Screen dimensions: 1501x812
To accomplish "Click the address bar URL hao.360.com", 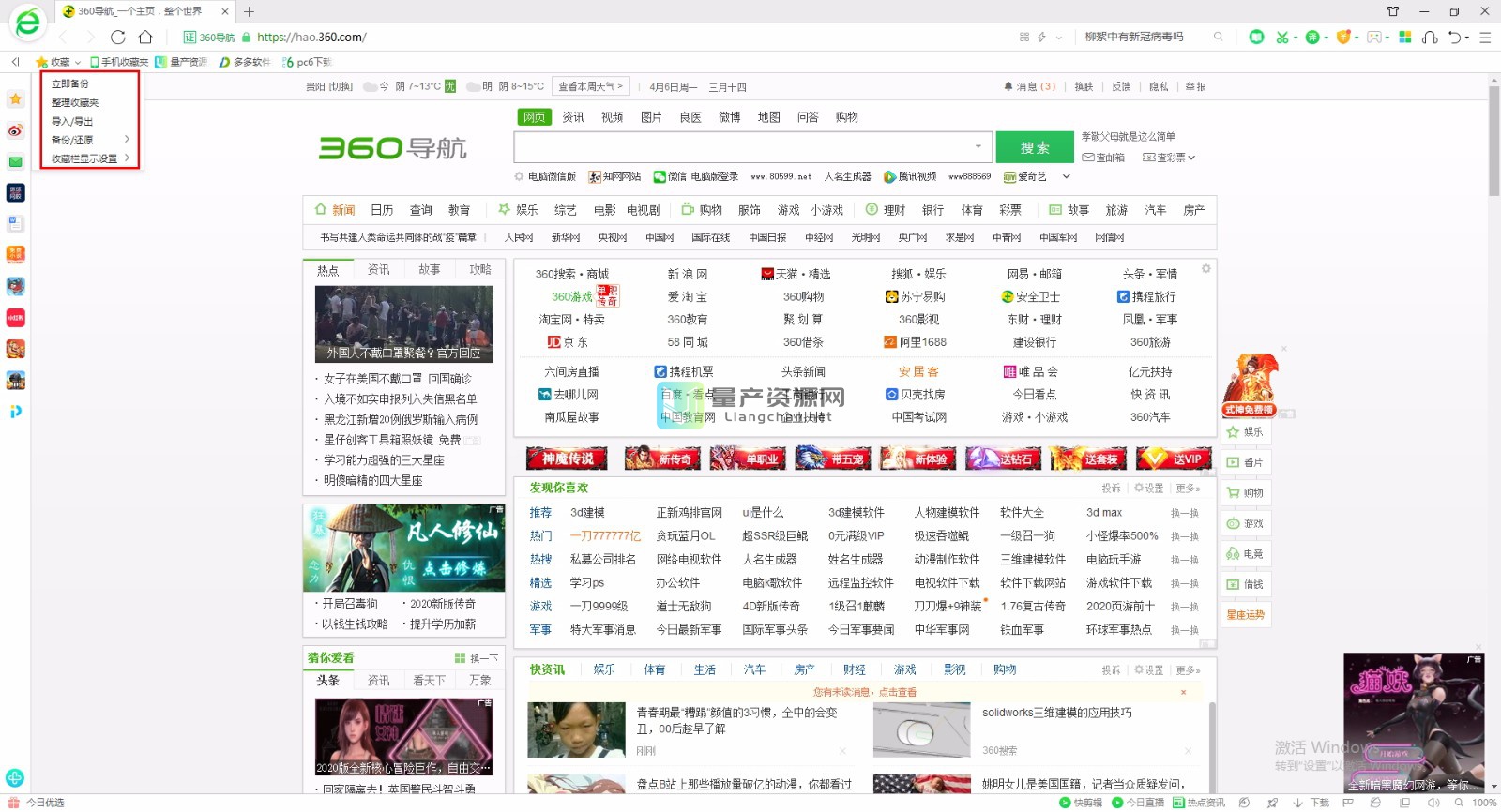I will 311,38.
